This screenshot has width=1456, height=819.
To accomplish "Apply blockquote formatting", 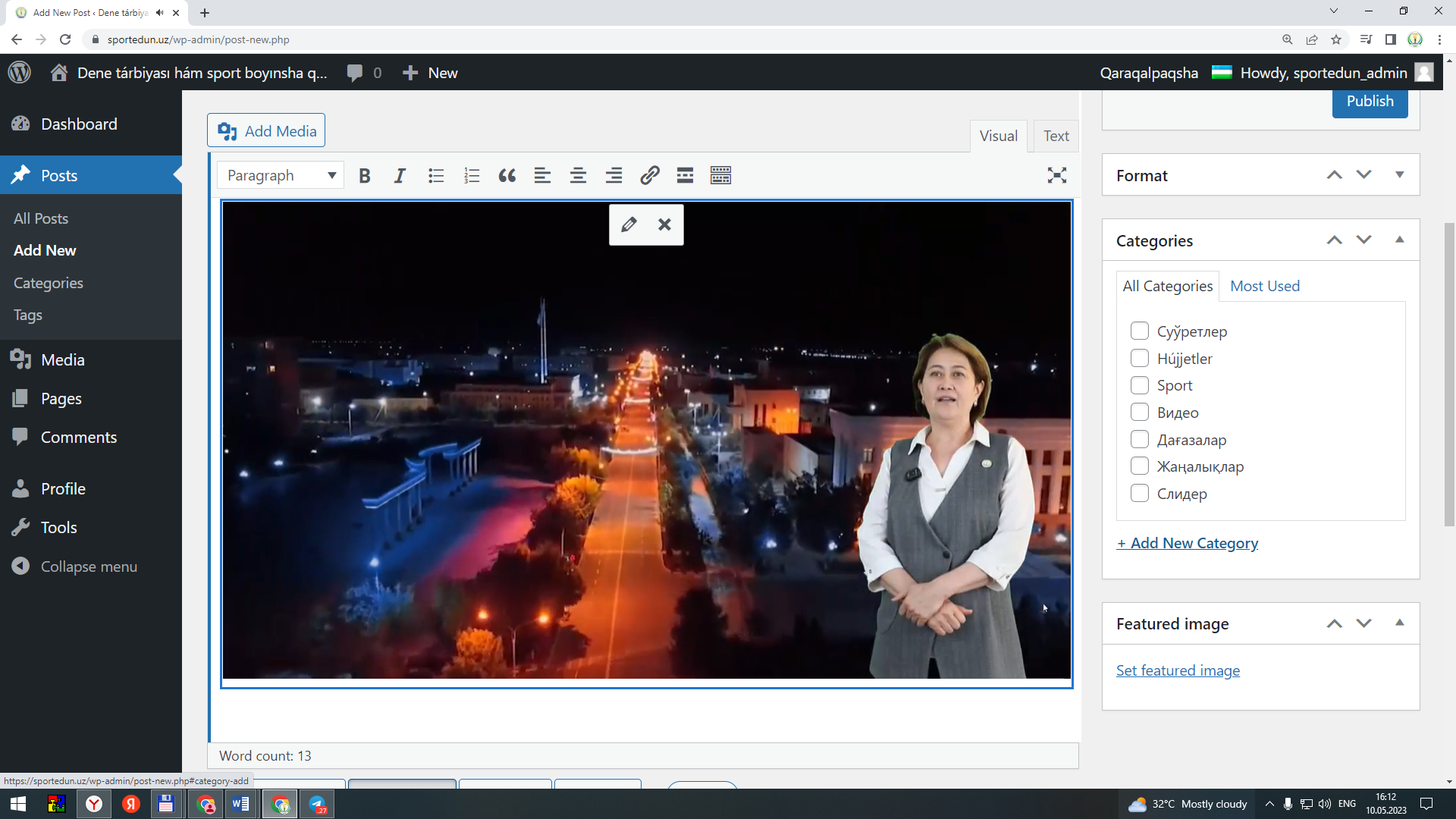I will pyautogui.click(x=507, y=176).
